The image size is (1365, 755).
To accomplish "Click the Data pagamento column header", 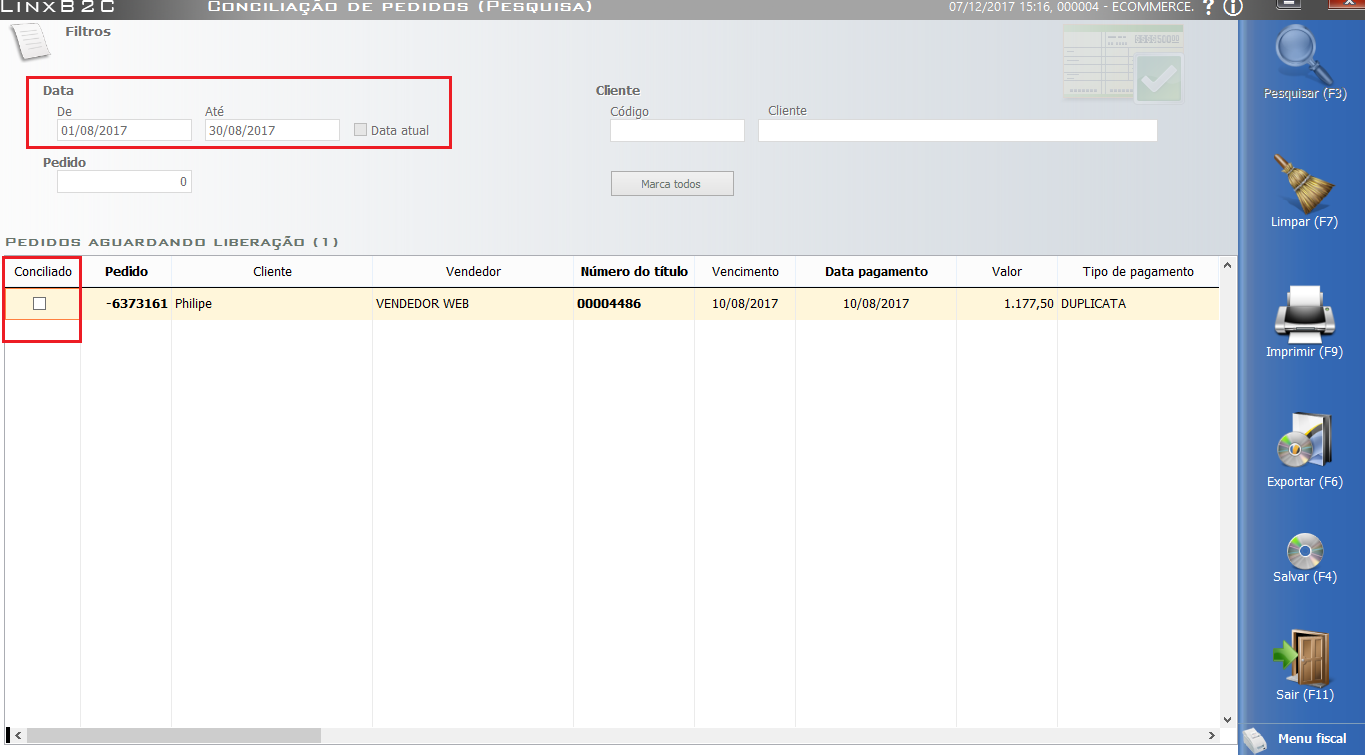I will [876, 272].
